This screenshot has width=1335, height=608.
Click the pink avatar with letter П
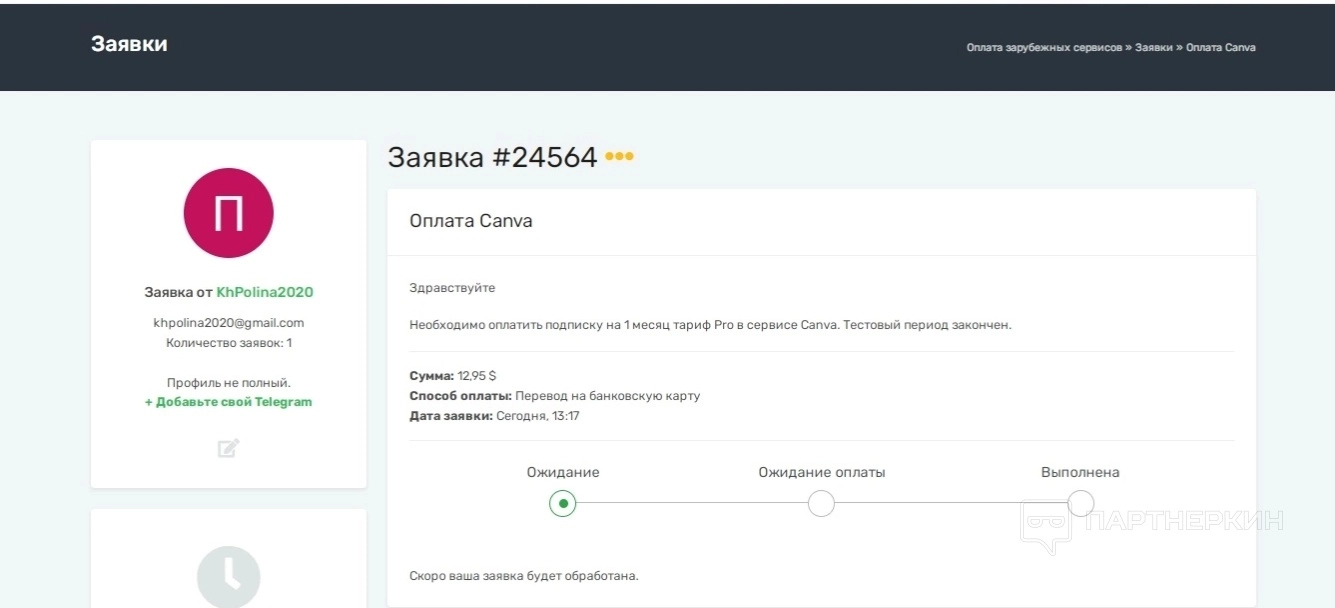tap(229, 213)
